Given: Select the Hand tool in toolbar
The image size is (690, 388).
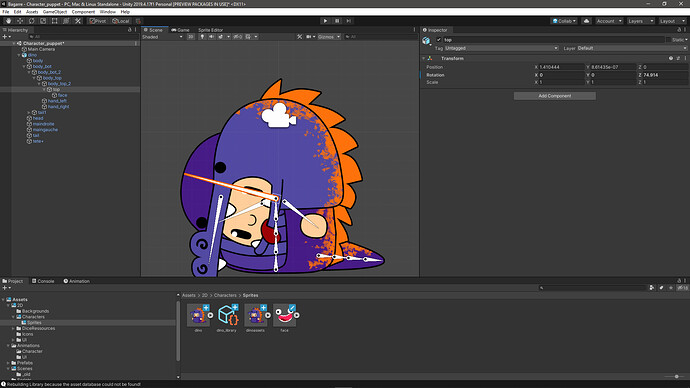Looking at the screenshot, I should coord(8,21).
